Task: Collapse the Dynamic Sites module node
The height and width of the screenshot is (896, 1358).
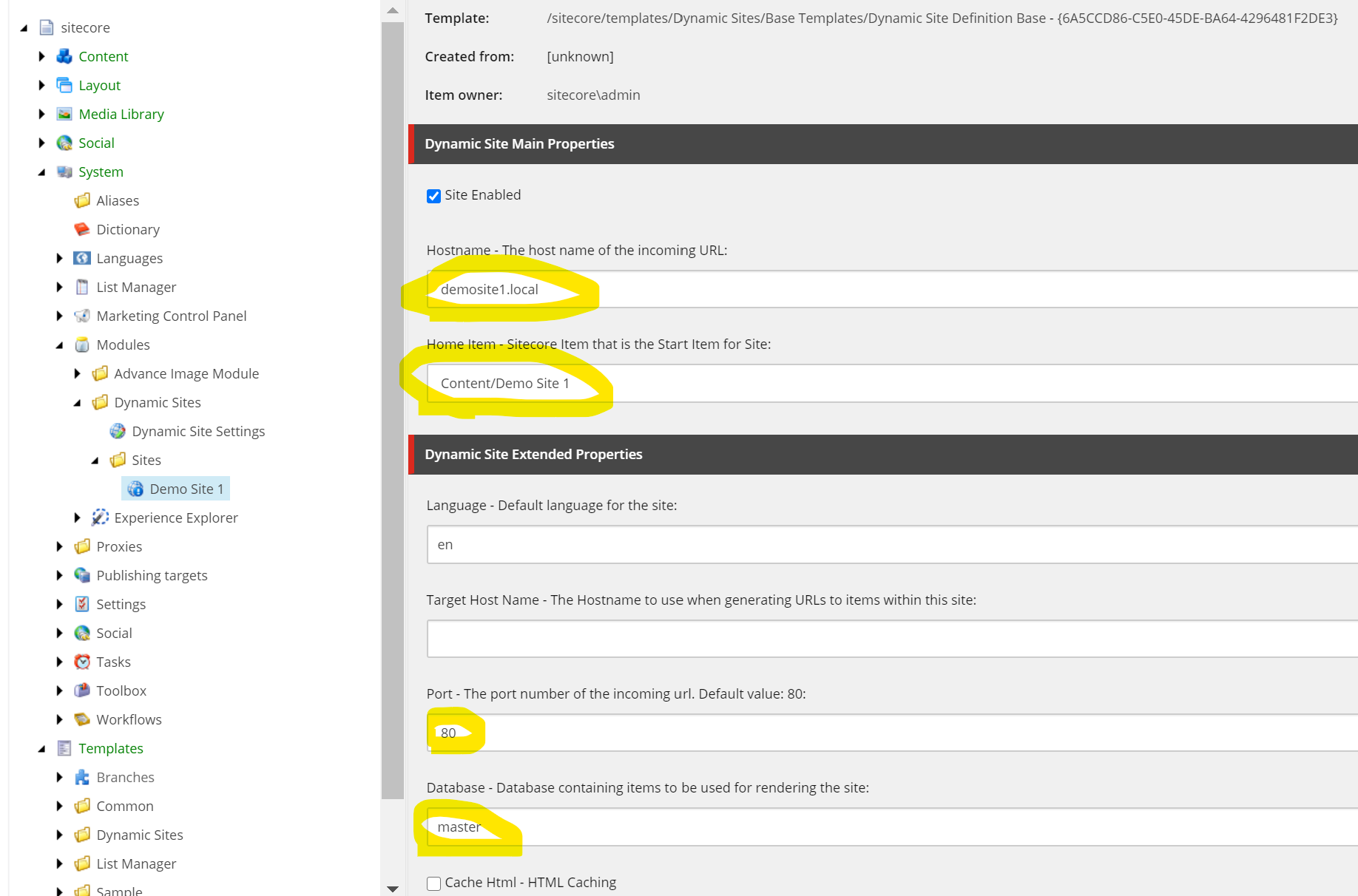Action: pyautogui.click(x=77, y=403)
